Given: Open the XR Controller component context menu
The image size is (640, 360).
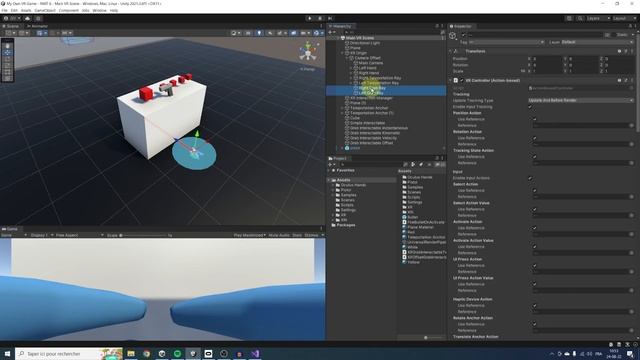Looking at the screenshot, I should [632, 80].
